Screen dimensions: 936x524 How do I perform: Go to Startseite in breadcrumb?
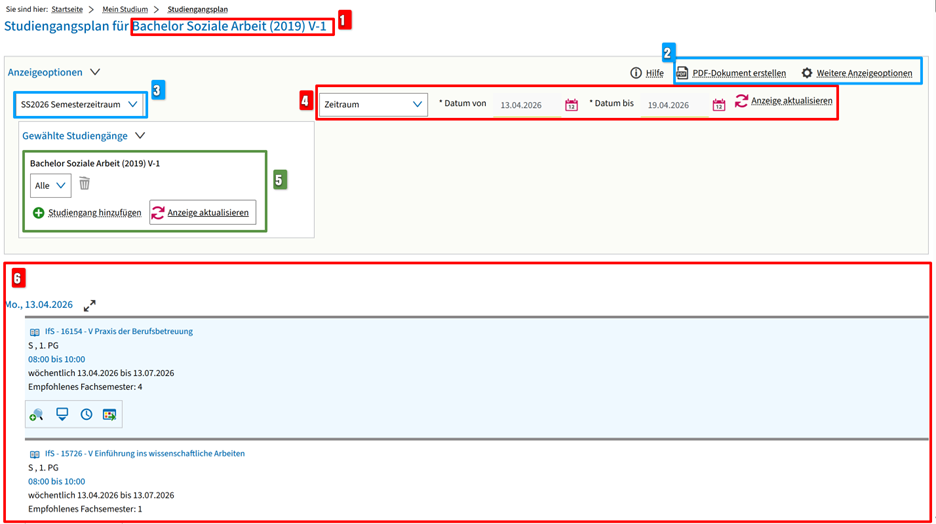click(67, 9)
